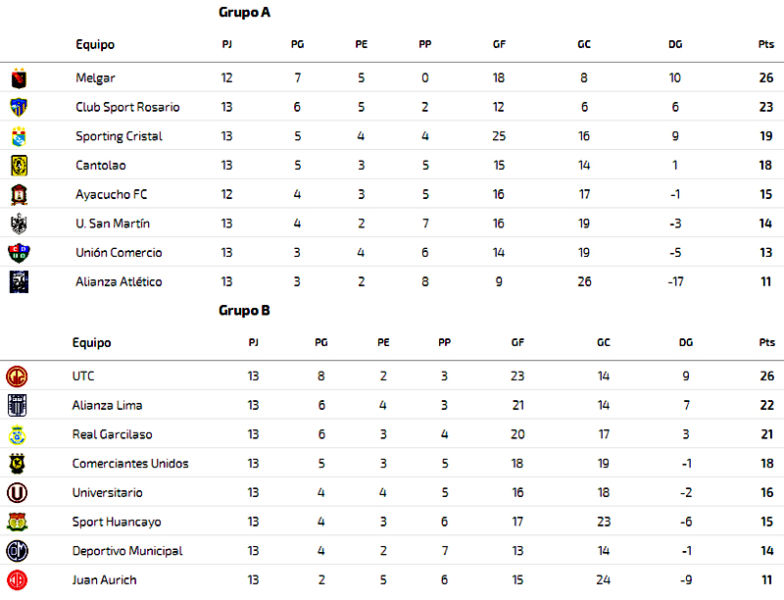The width and height of the screenshot is (784, 600).
Task: Click the Cantolao team crest
Action: tap(19, 166)
